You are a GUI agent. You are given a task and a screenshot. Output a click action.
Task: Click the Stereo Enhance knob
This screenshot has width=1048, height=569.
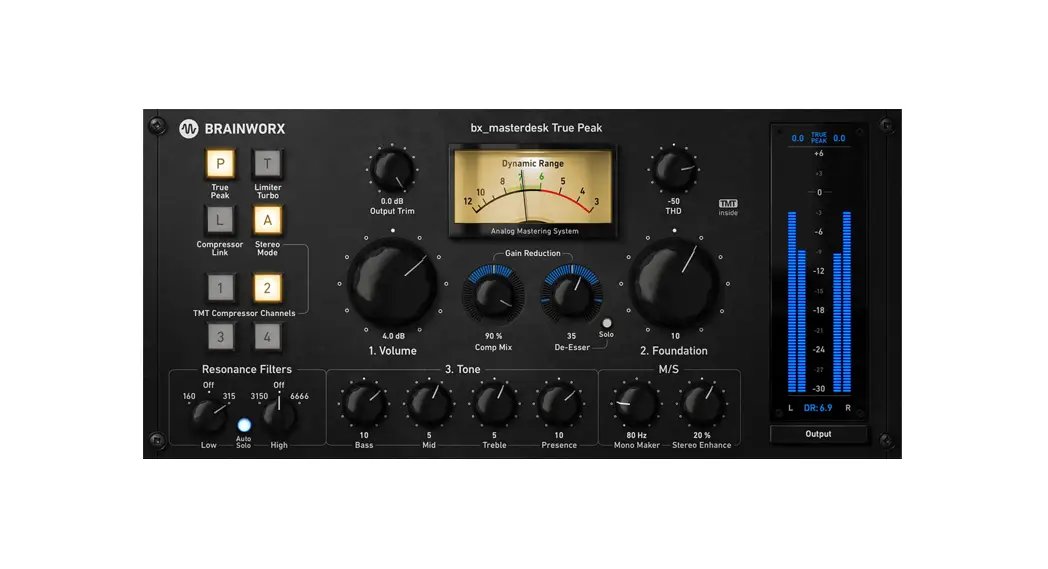tap(701, 404)
